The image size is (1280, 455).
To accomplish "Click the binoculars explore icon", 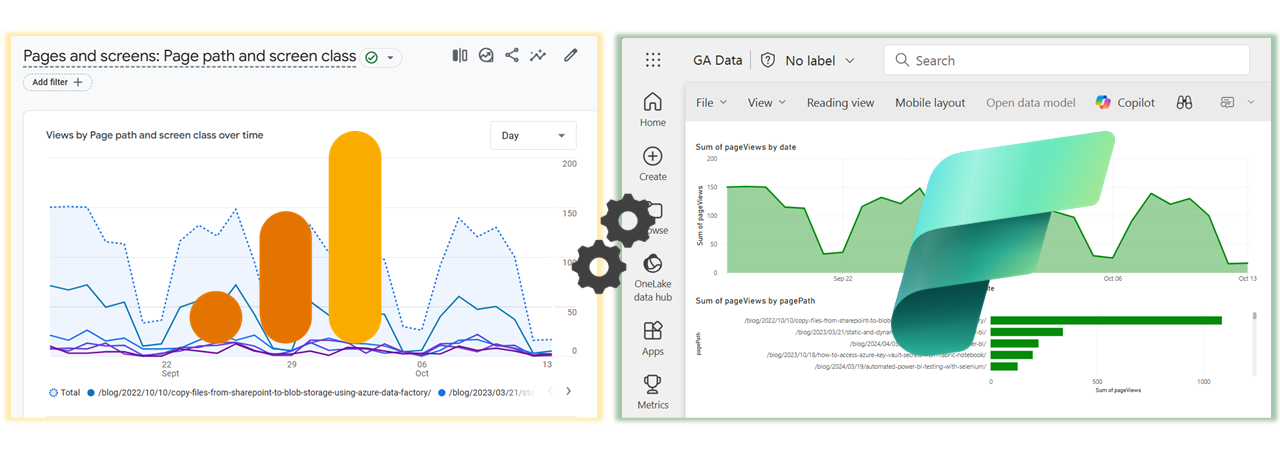I will 1185,102.
